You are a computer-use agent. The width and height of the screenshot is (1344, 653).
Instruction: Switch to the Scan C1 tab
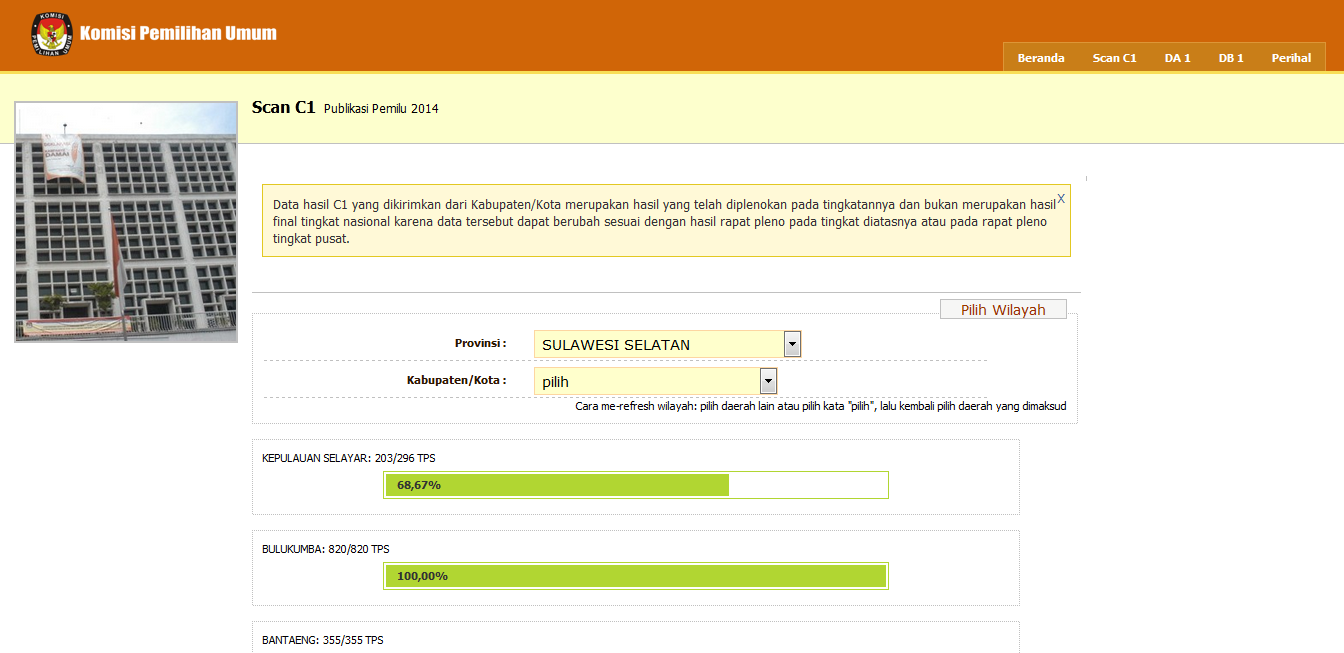1114,58
